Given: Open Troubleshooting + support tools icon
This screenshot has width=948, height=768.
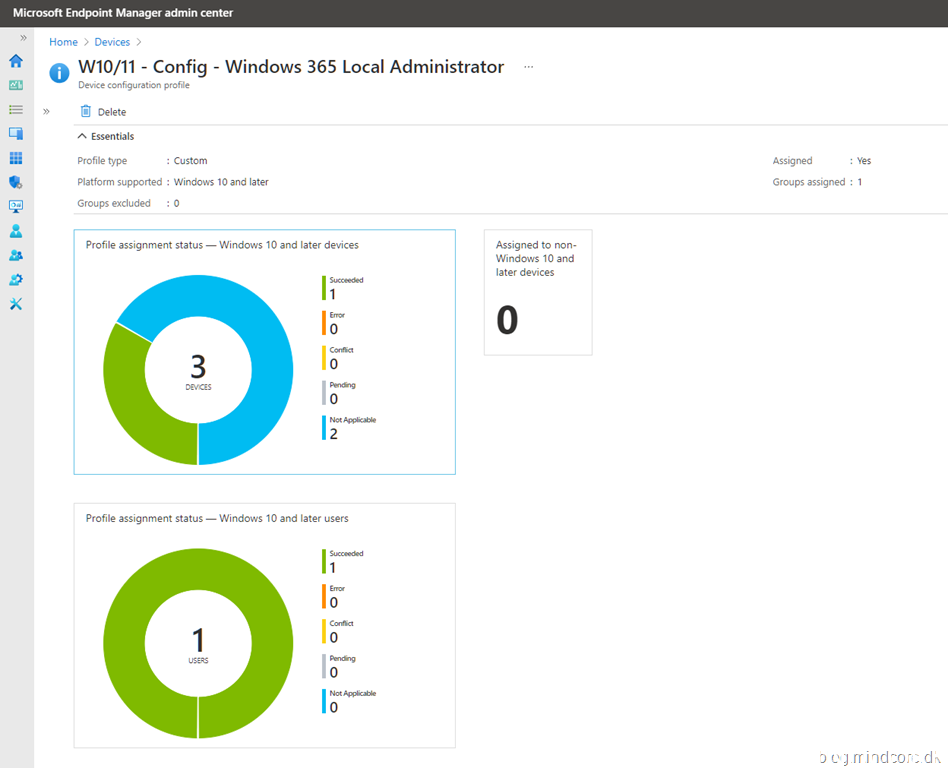Looking at the screenshot, I should [16, 304].
